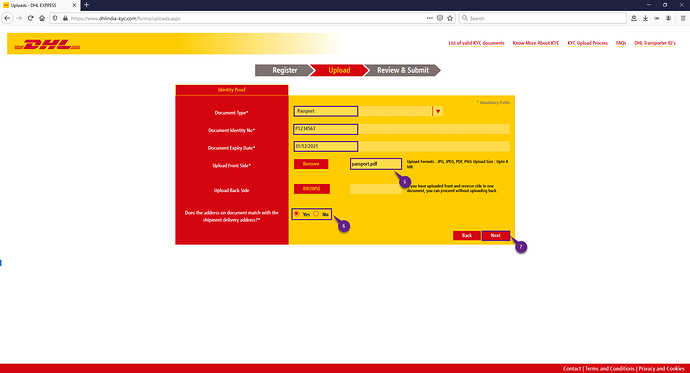The width and height of the screenshot is (690, 373).
Task: Select the Identity Proof tab
Action: [231, 90]
